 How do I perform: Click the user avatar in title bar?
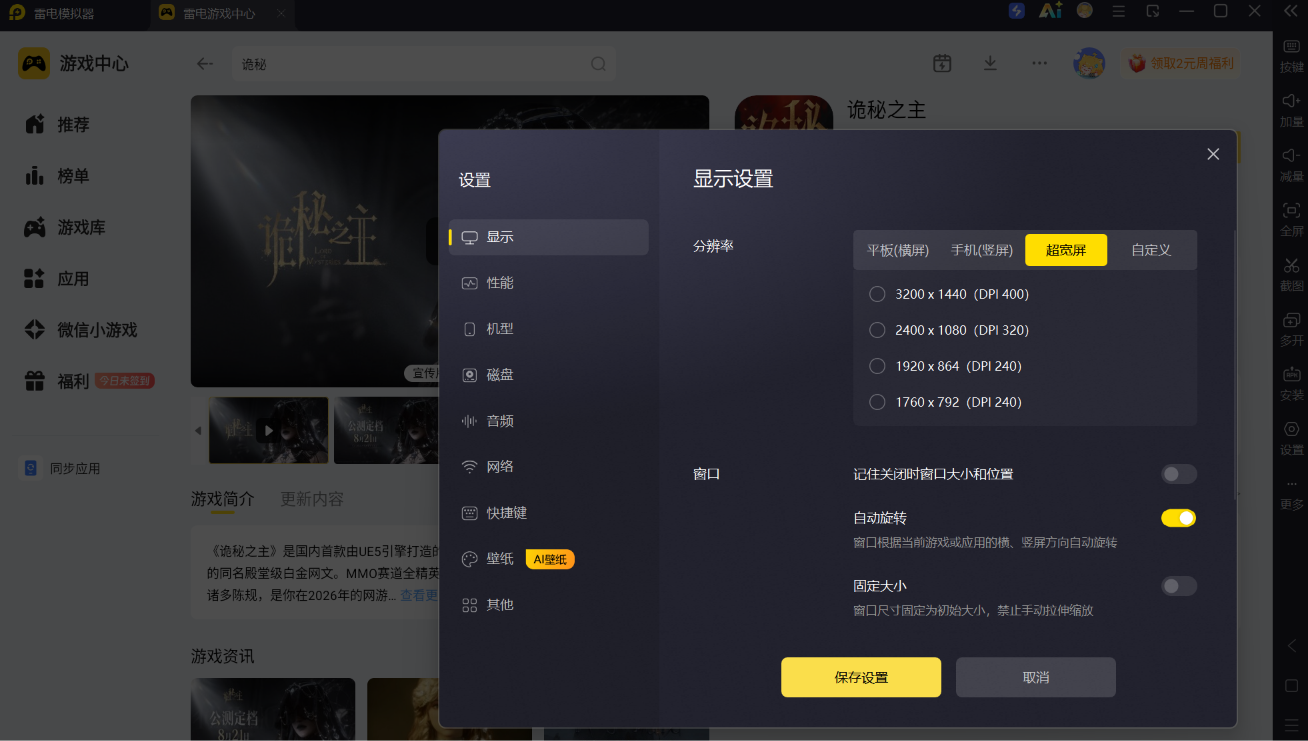1085,11
